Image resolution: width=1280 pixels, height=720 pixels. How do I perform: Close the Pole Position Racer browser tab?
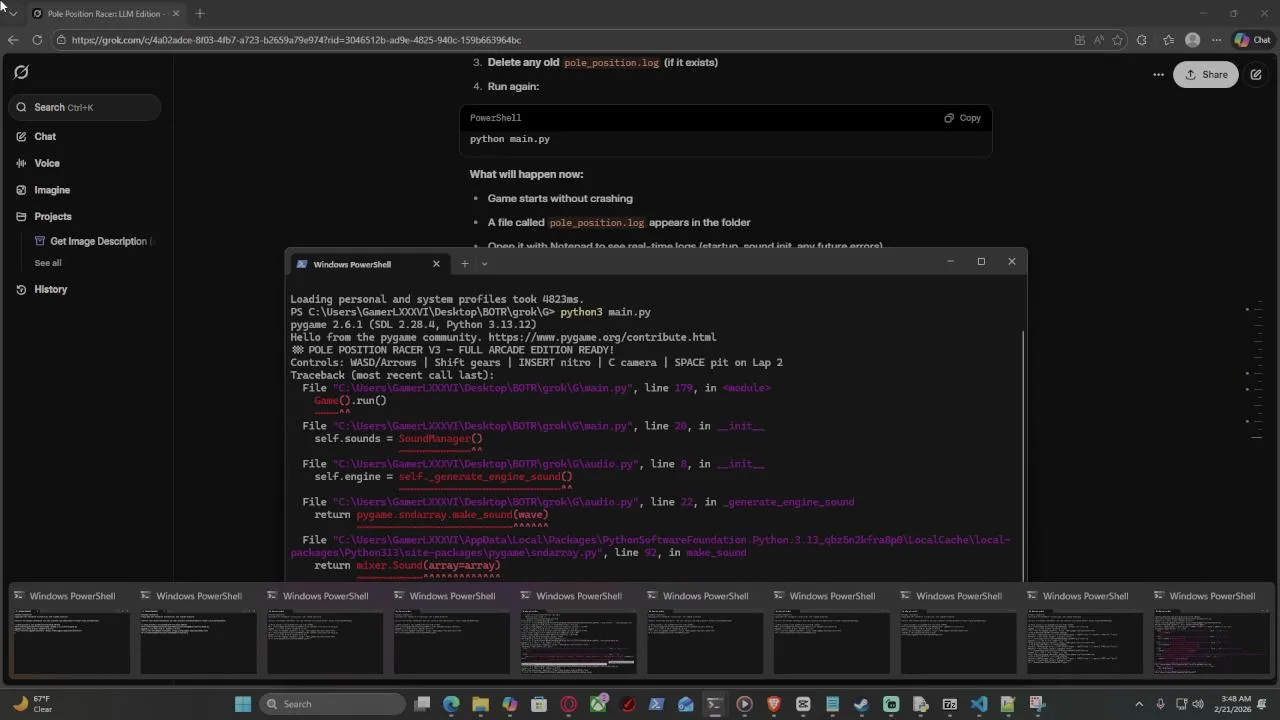click(175, 13)
